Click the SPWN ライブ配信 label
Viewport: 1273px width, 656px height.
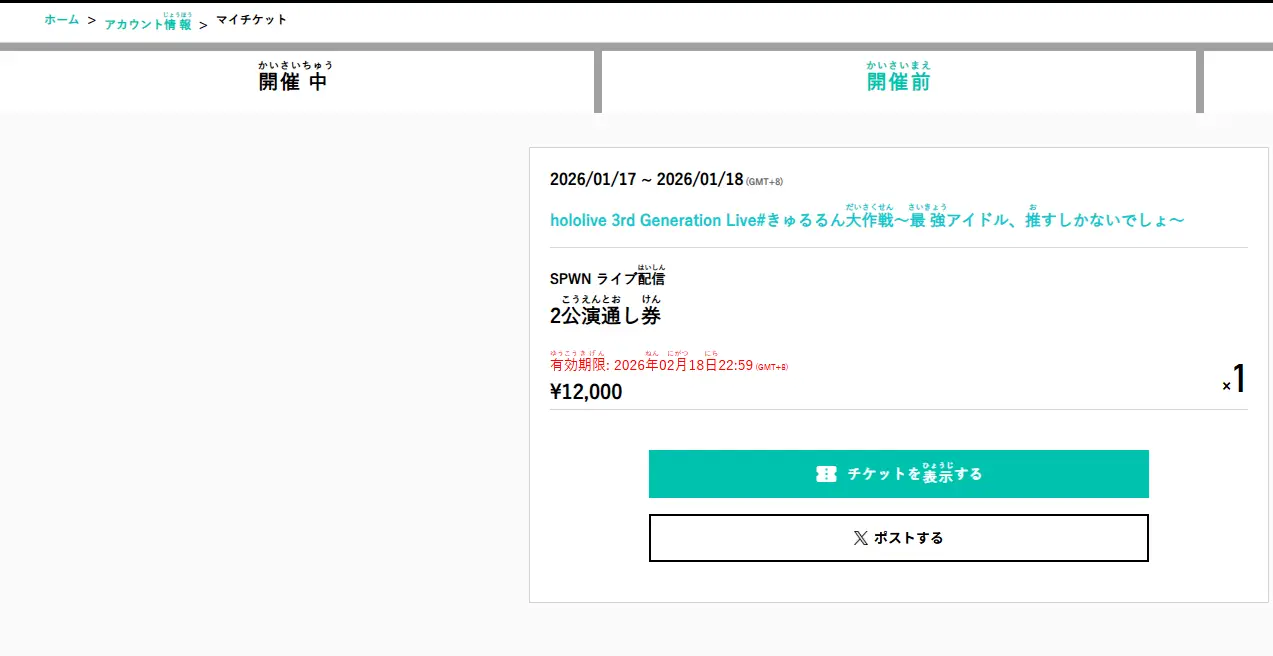607,278
